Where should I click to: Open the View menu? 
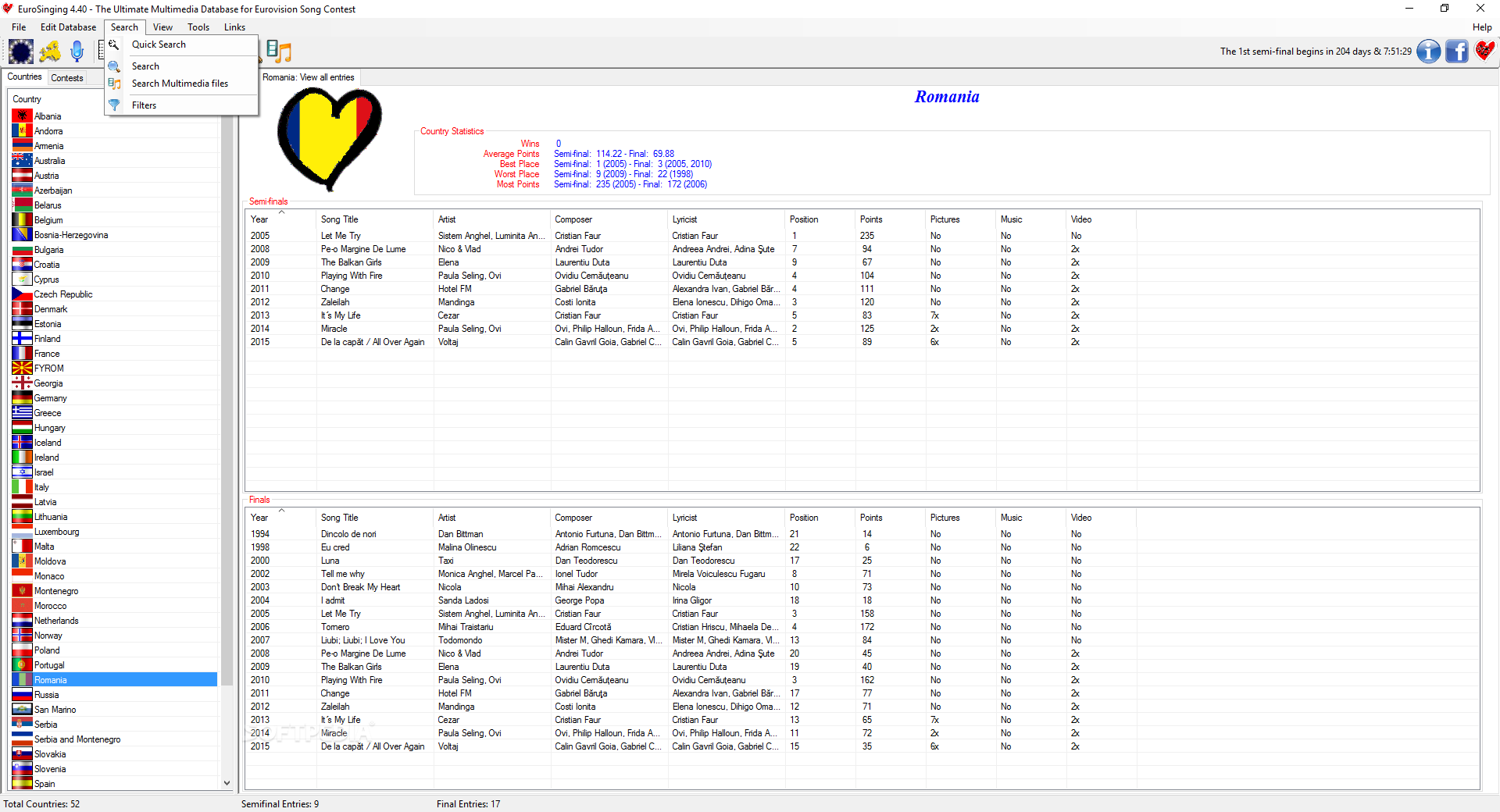pos(162,27)
